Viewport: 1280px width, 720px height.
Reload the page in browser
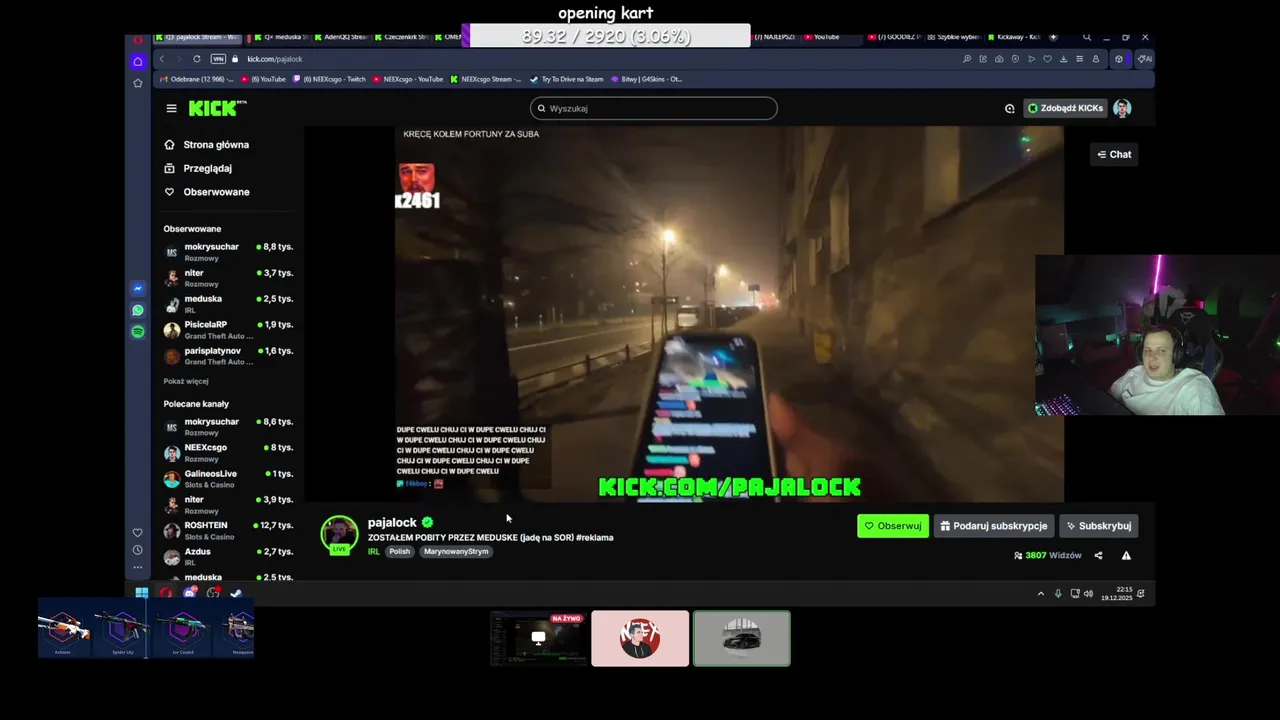(197, 59)
